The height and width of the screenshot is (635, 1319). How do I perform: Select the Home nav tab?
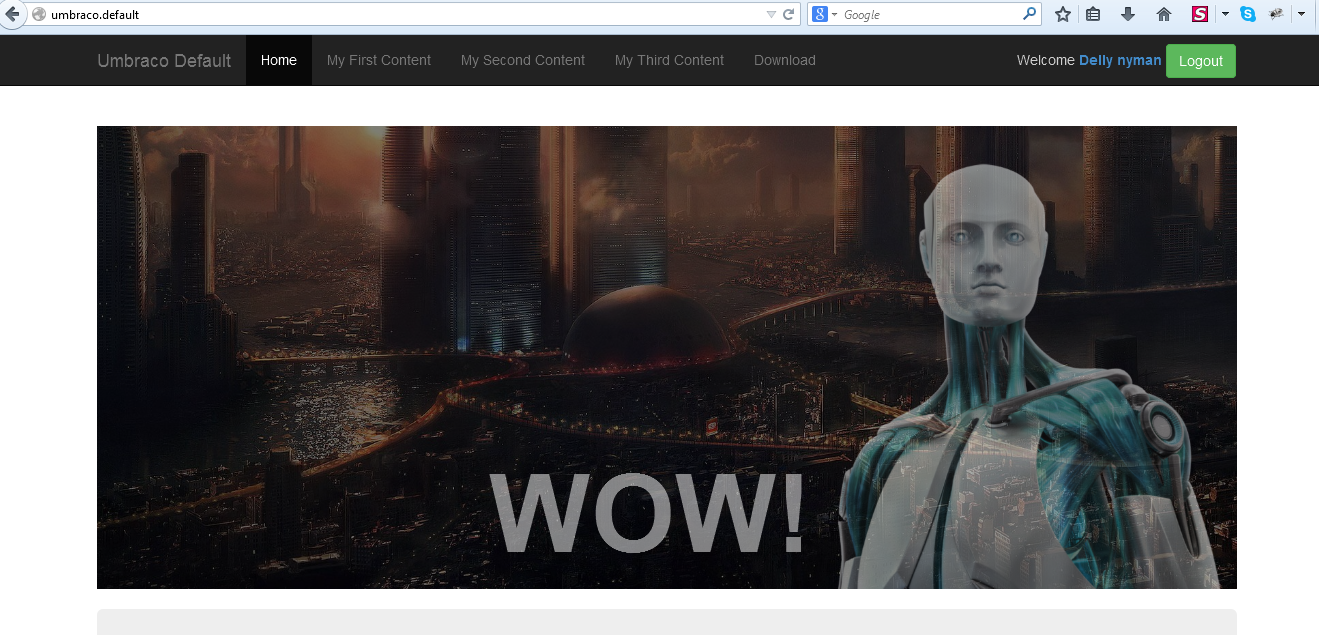click(279, 60)
